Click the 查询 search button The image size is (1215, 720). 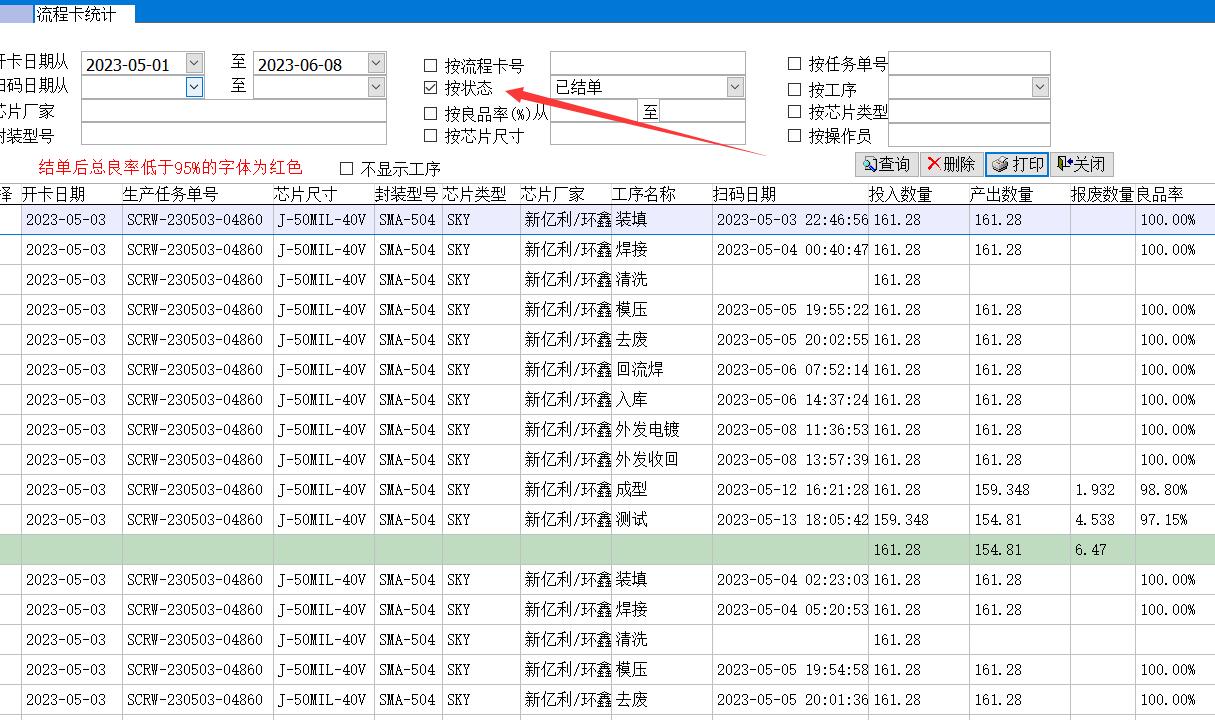886,165
